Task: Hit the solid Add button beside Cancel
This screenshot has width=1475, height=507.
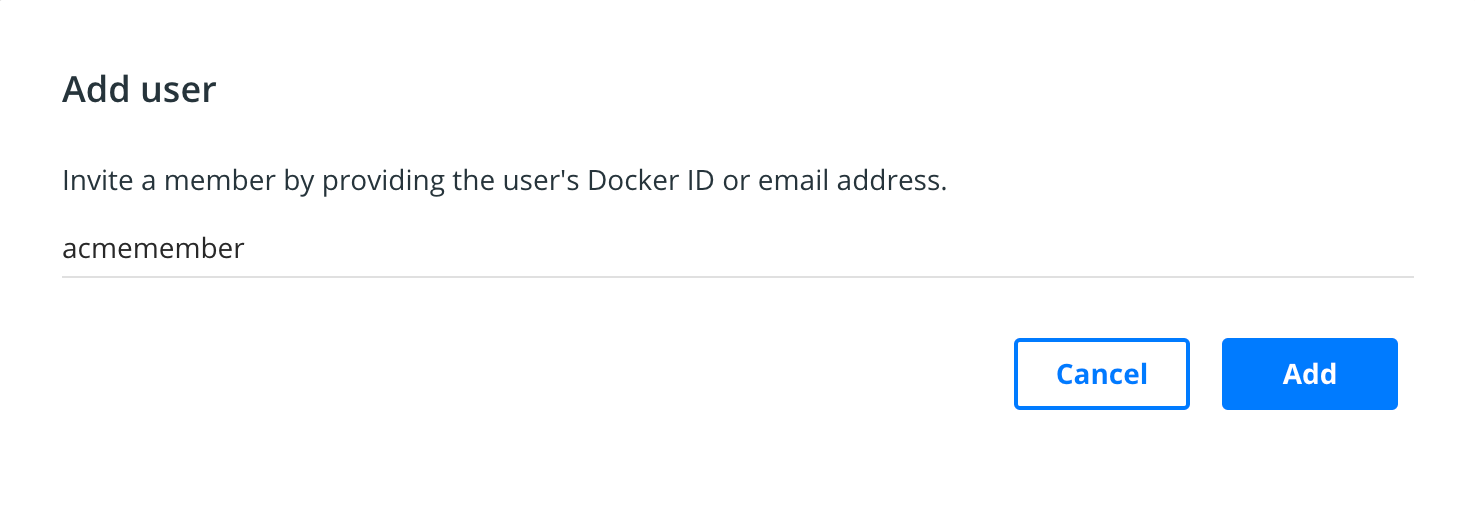Action: (x=1309, y=374)
